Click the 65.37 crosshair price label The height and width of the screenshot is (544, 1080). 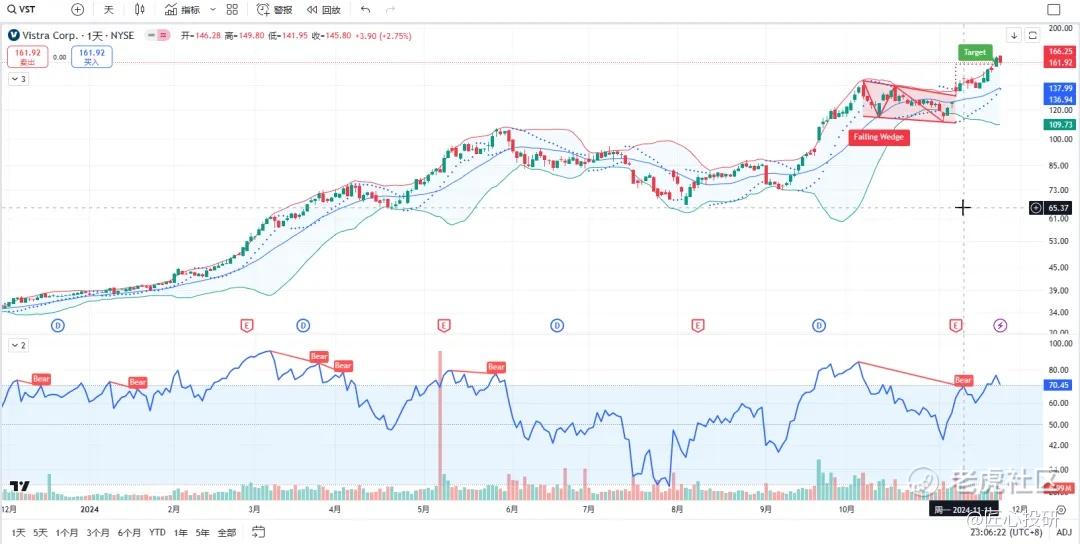click(1059, 207)
